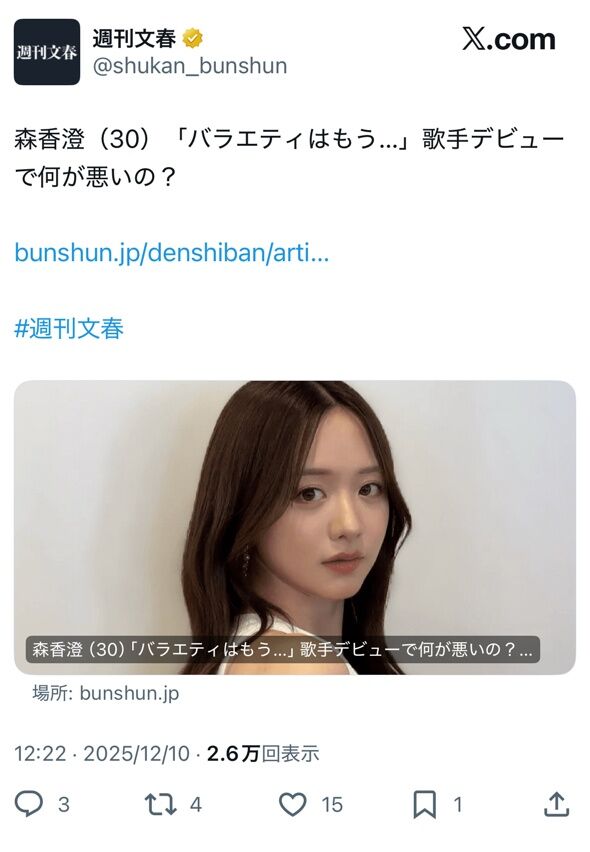Open the article preview card image
The width and height of the screenshot is (590, 852).
click(294, 527)
